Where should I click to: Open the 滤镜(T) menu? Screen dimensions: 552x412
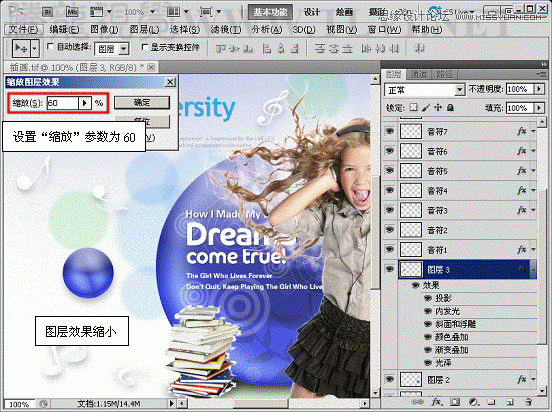(226, 30)
